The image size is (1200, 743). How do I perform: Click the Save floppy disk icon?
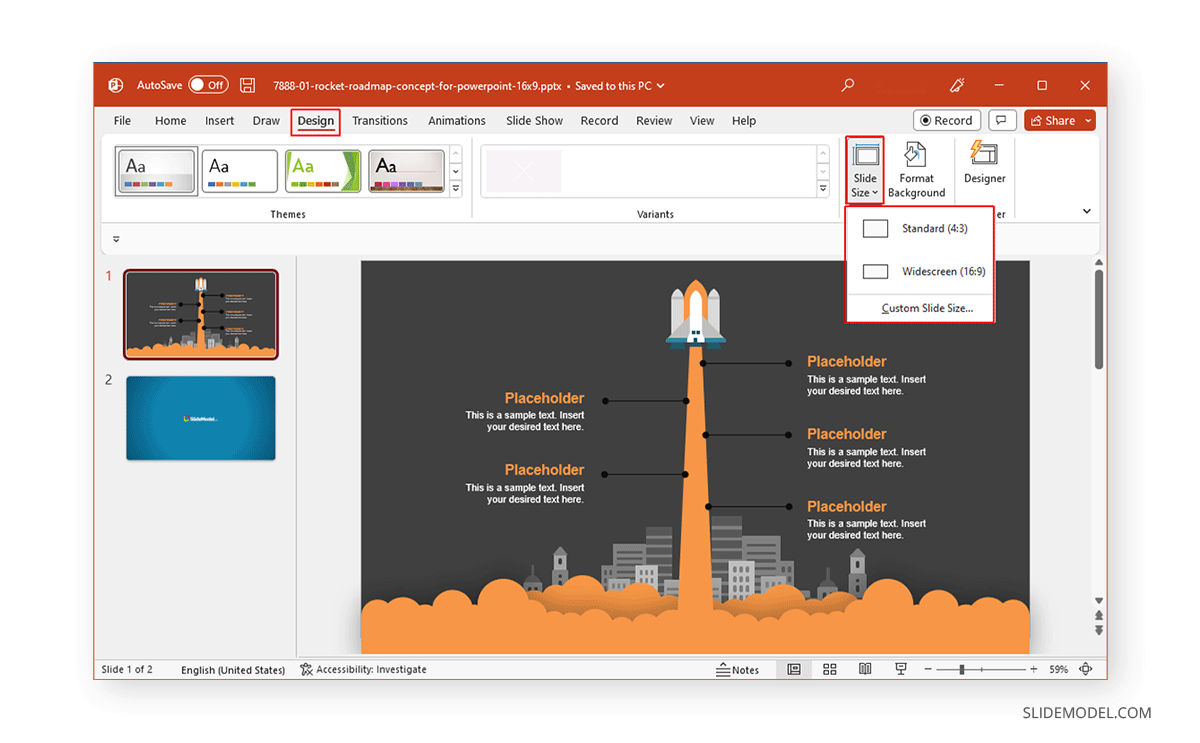point(248,86)
